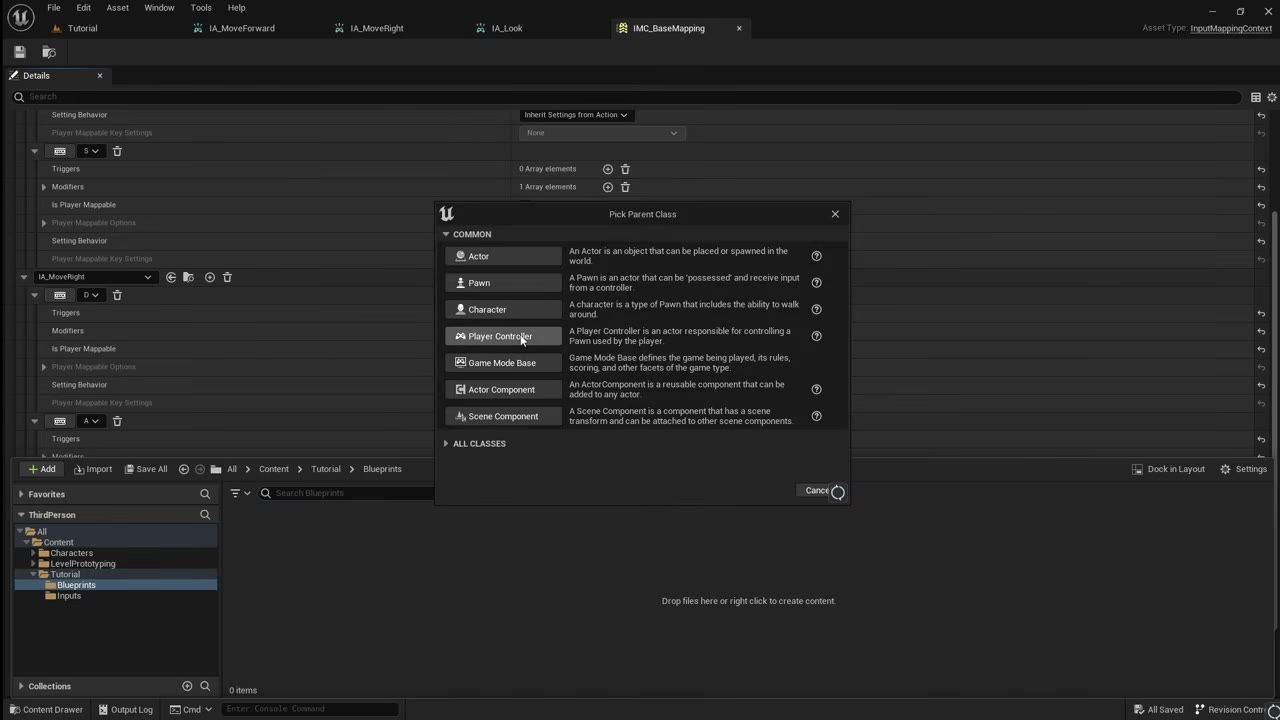Delete the D key mapping
The image size is (1280, 720).
coord(117,295)
